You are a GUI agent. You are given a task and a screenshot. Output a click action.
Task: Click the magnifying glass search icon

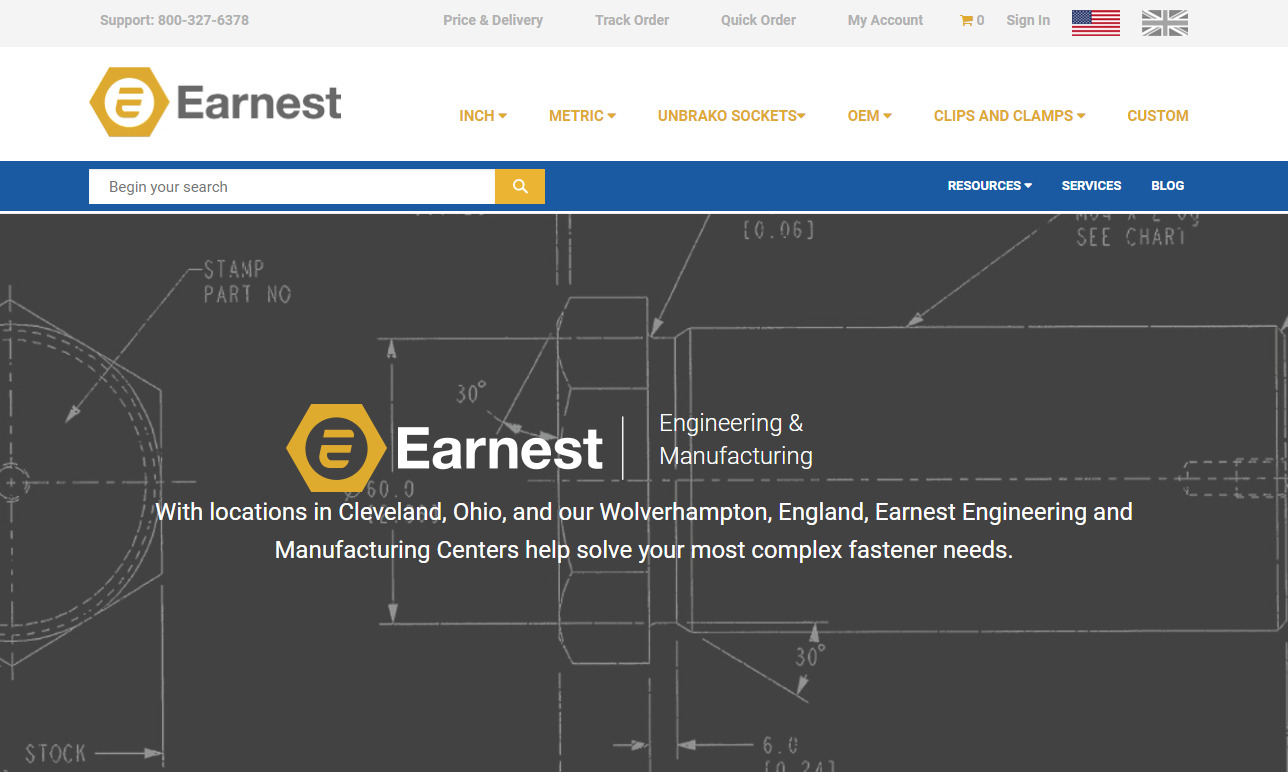pyautogui.click(x=519, y=186)
